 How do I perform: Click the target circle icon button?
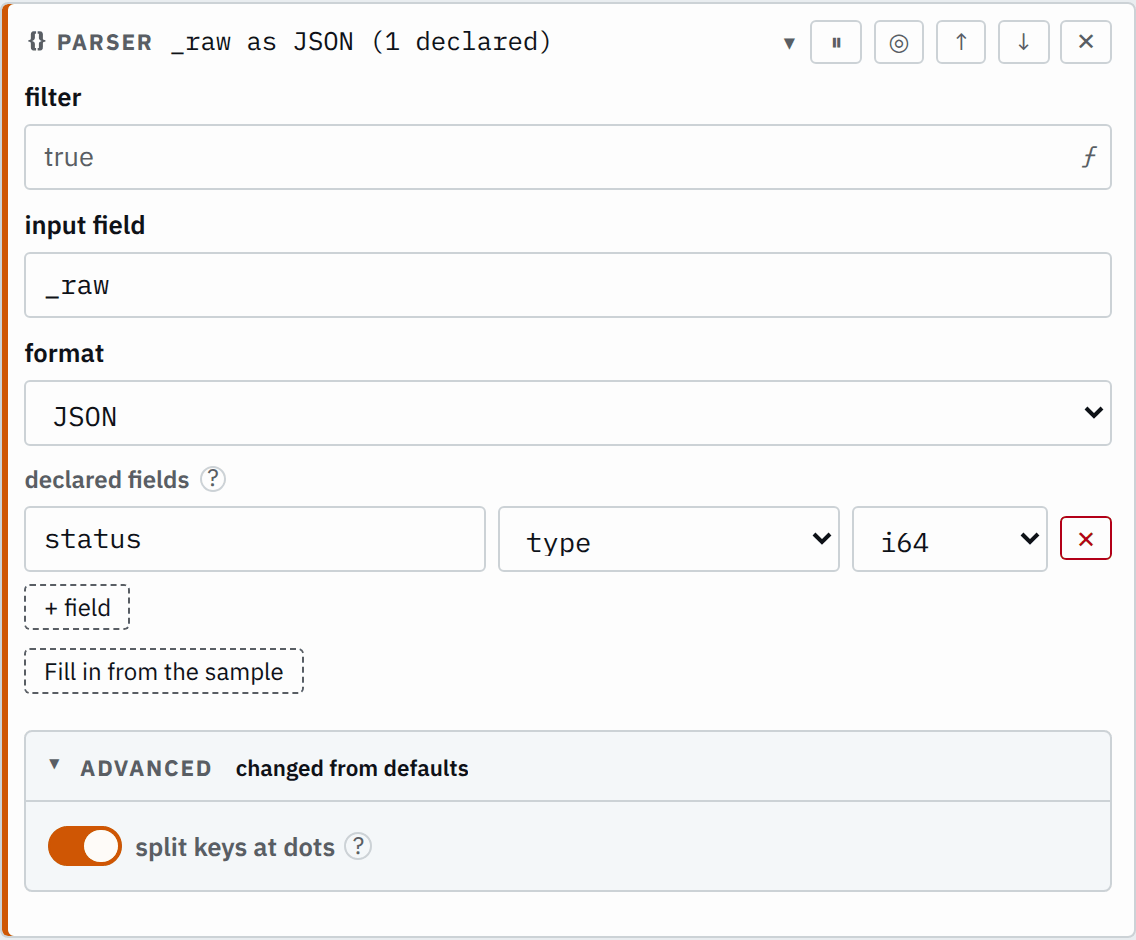898,43
